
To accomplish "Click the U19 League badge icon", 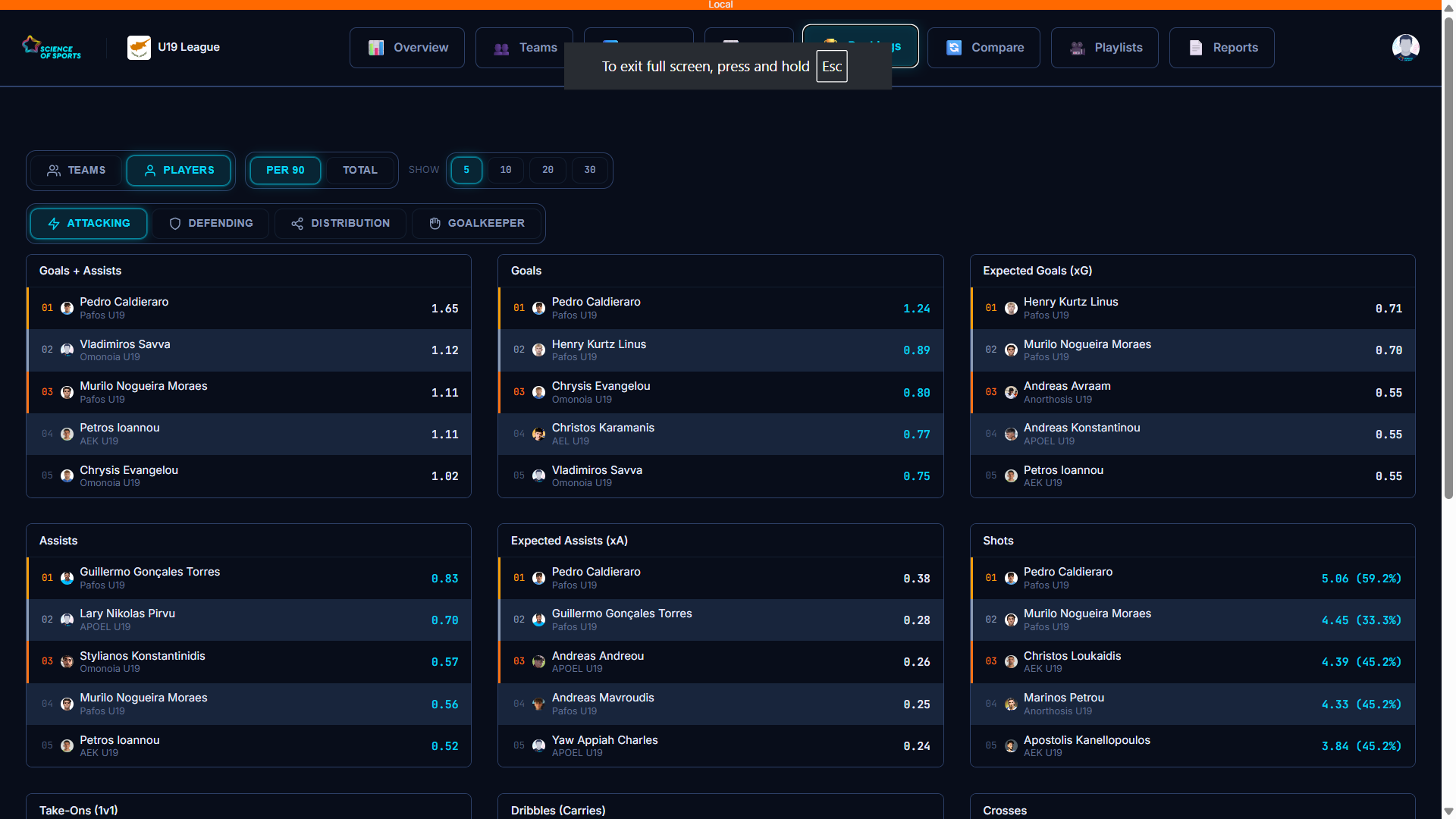I will (x=139, y=47).
